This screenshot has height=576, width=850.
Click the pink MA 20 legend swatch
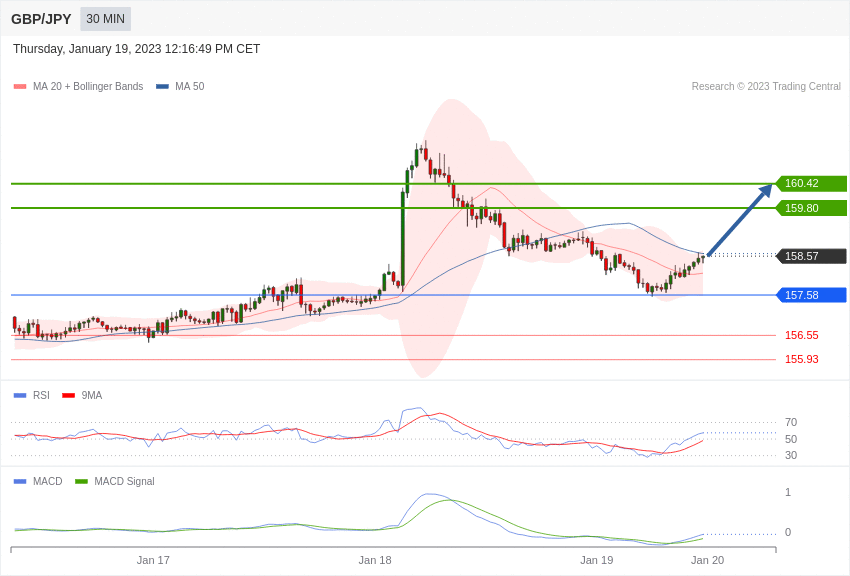click(x=20, y=87)
